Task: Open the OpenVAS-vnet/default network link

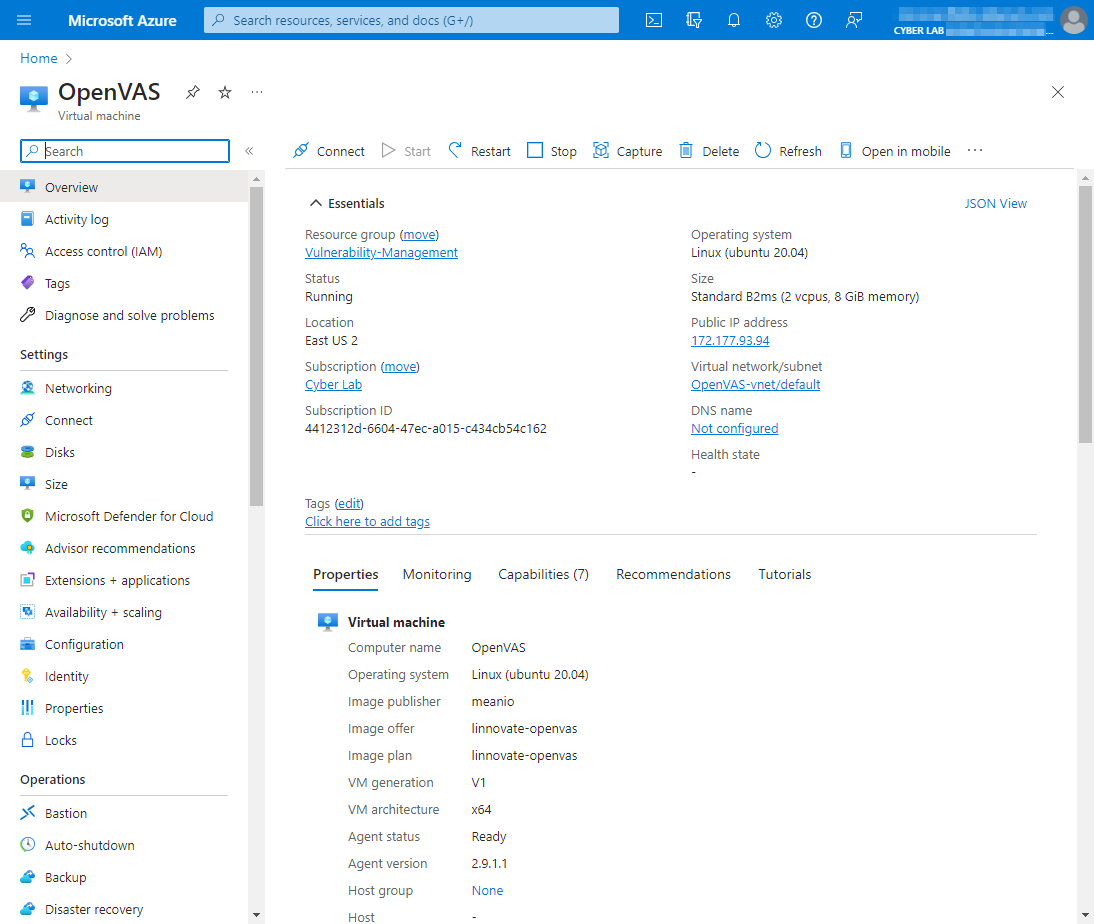Action: [756, 385]
